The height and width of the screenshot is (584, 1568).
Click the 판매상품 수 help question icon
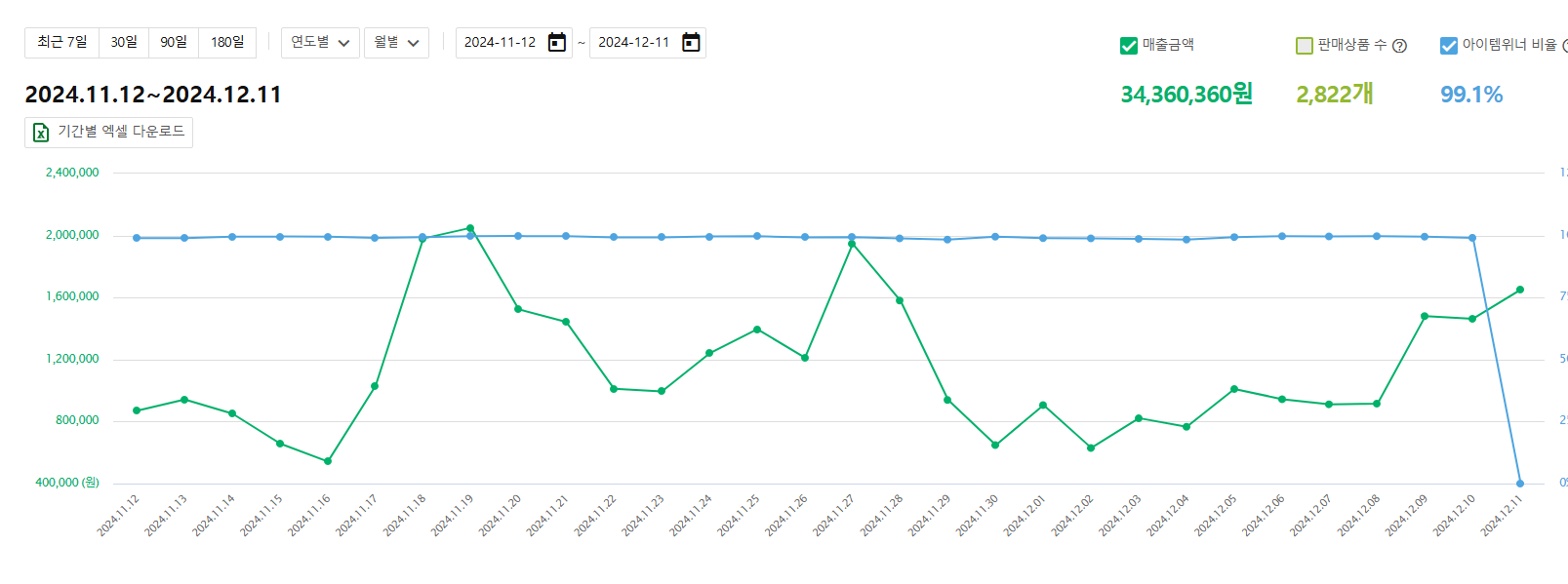(x=1399, y=46)
